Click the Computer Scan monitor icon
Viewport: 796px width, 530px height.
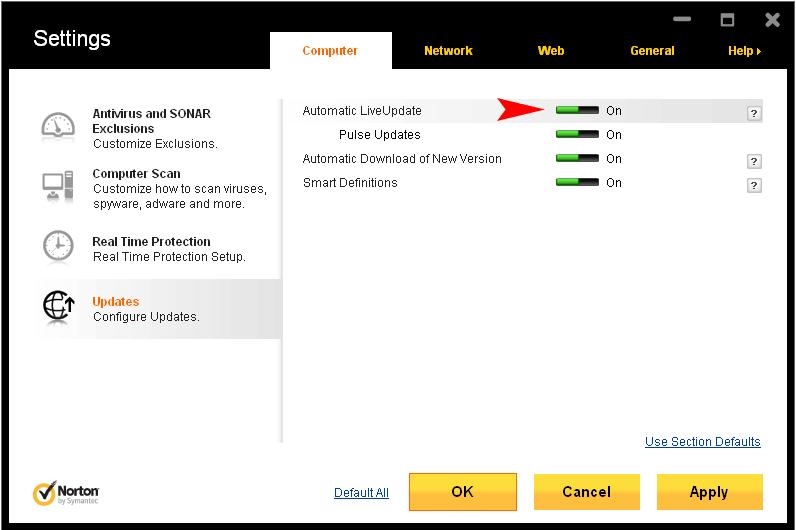(58, 186)
